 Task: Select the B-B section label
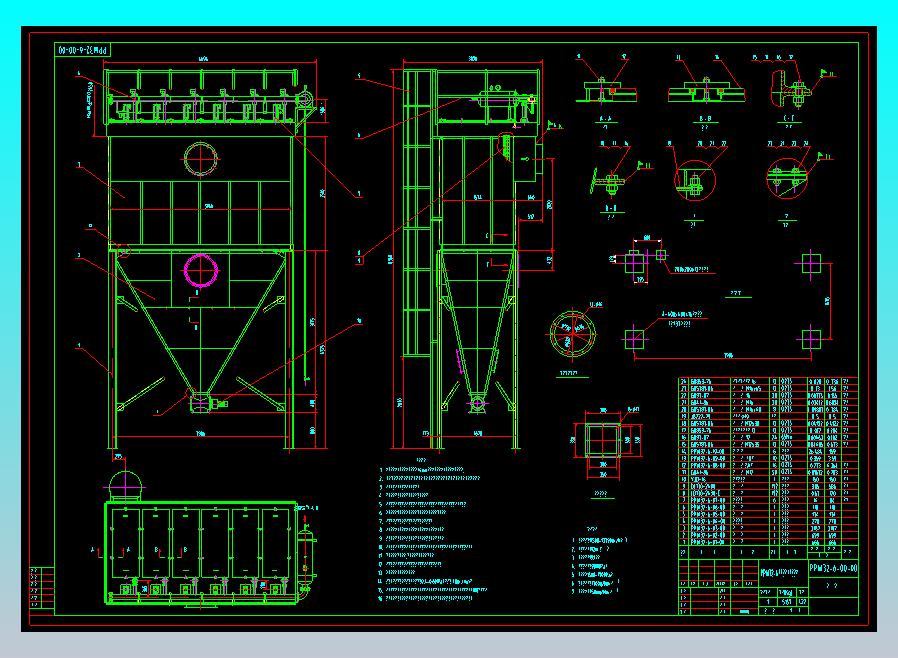[705, 119]
